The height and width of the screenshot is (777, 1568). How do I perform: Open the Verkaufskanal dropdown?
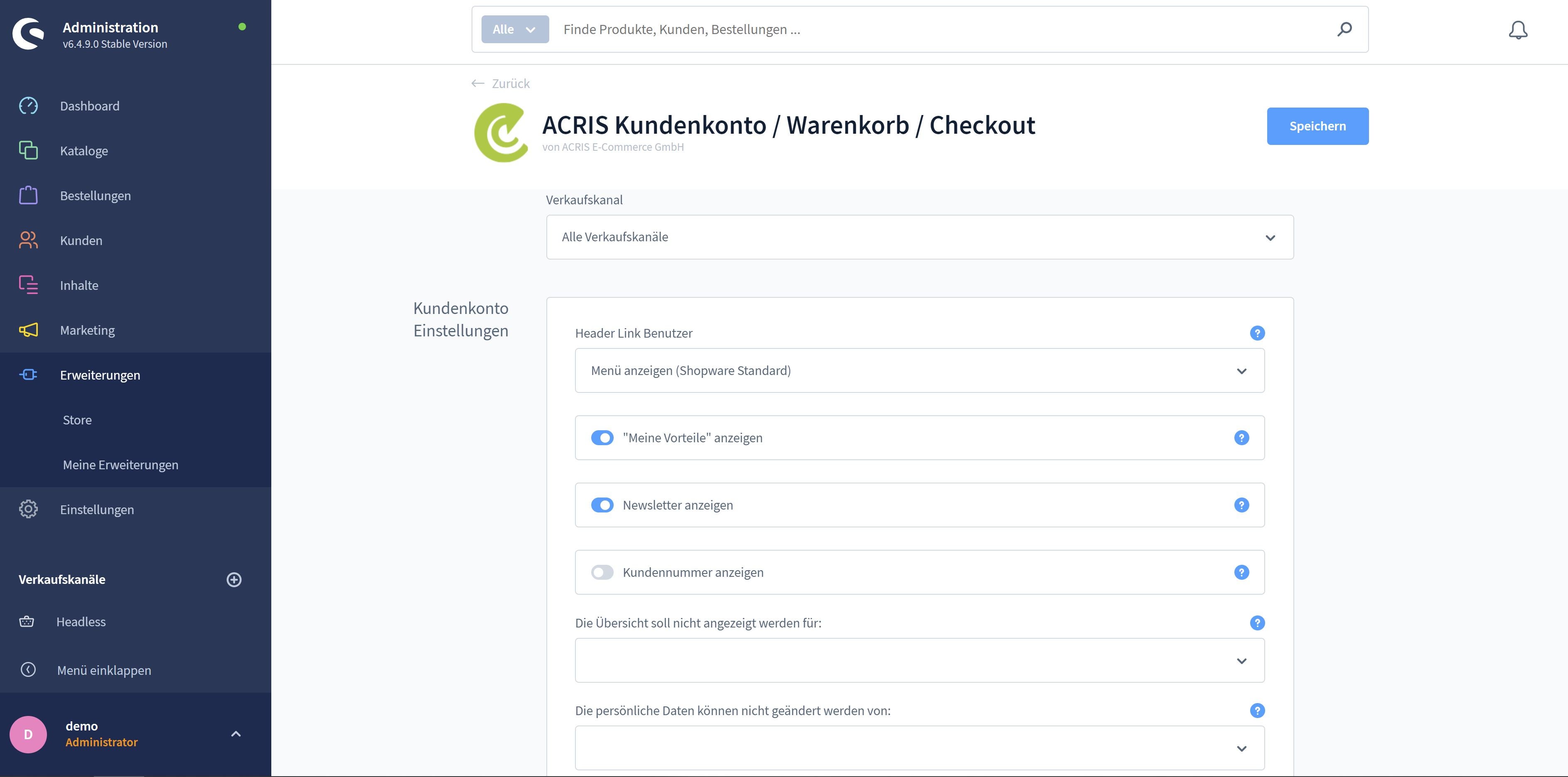pos(920,237)
